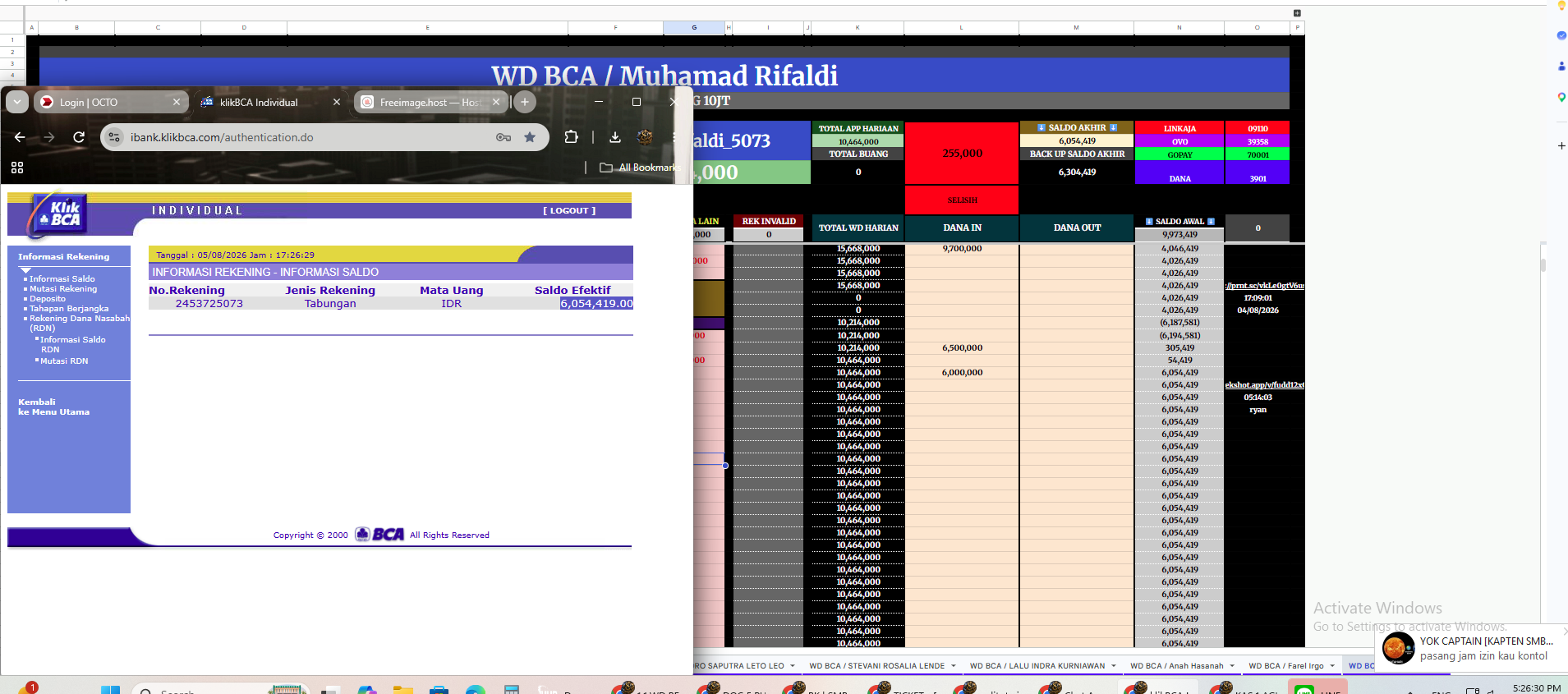Click the SALDO AKHIR header cell in spreadsheet
Viewport: 1568px width, 694px height.
tap(1077, 127)
